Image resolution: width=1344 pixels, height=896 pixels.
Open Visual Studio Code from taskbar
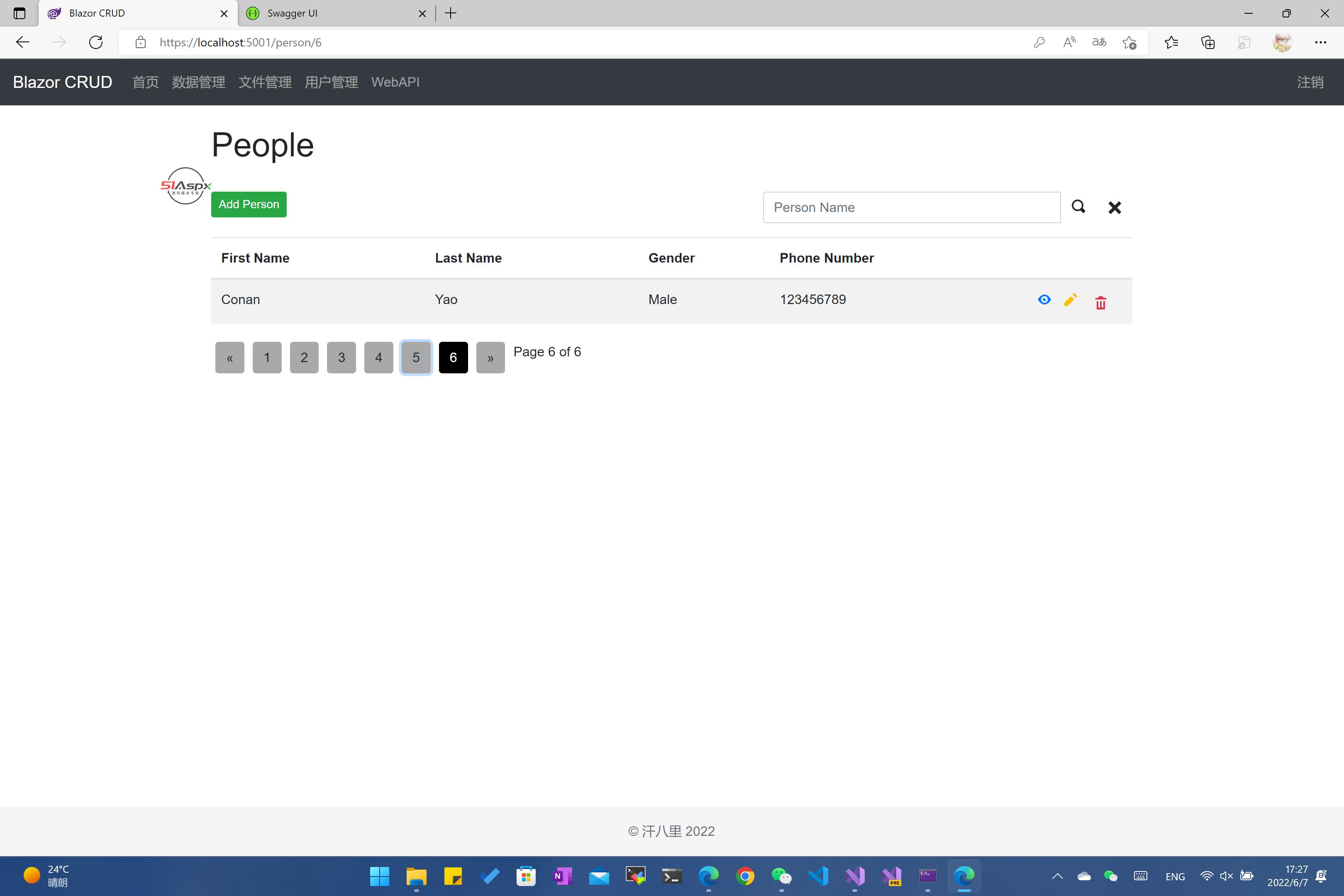coord(818,876)
